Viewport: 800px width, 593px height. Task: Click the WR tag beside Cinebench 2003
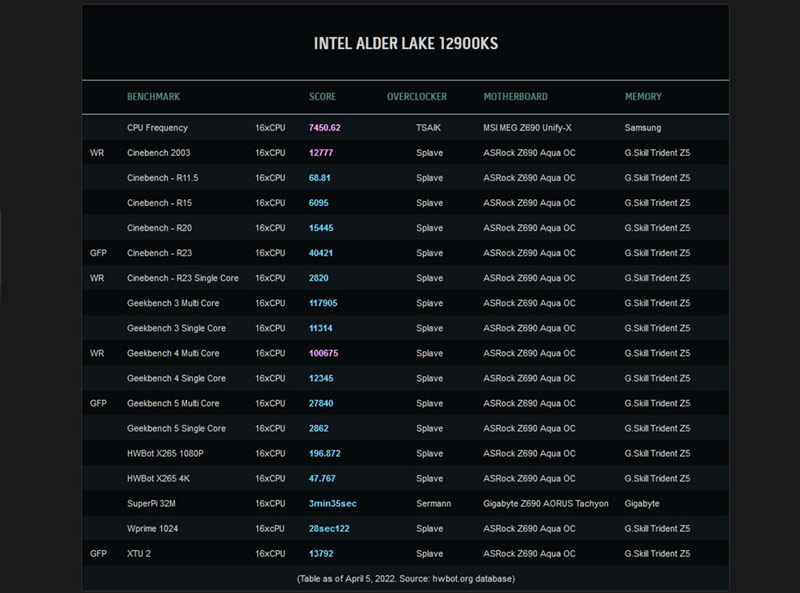(x=97, y=153)
